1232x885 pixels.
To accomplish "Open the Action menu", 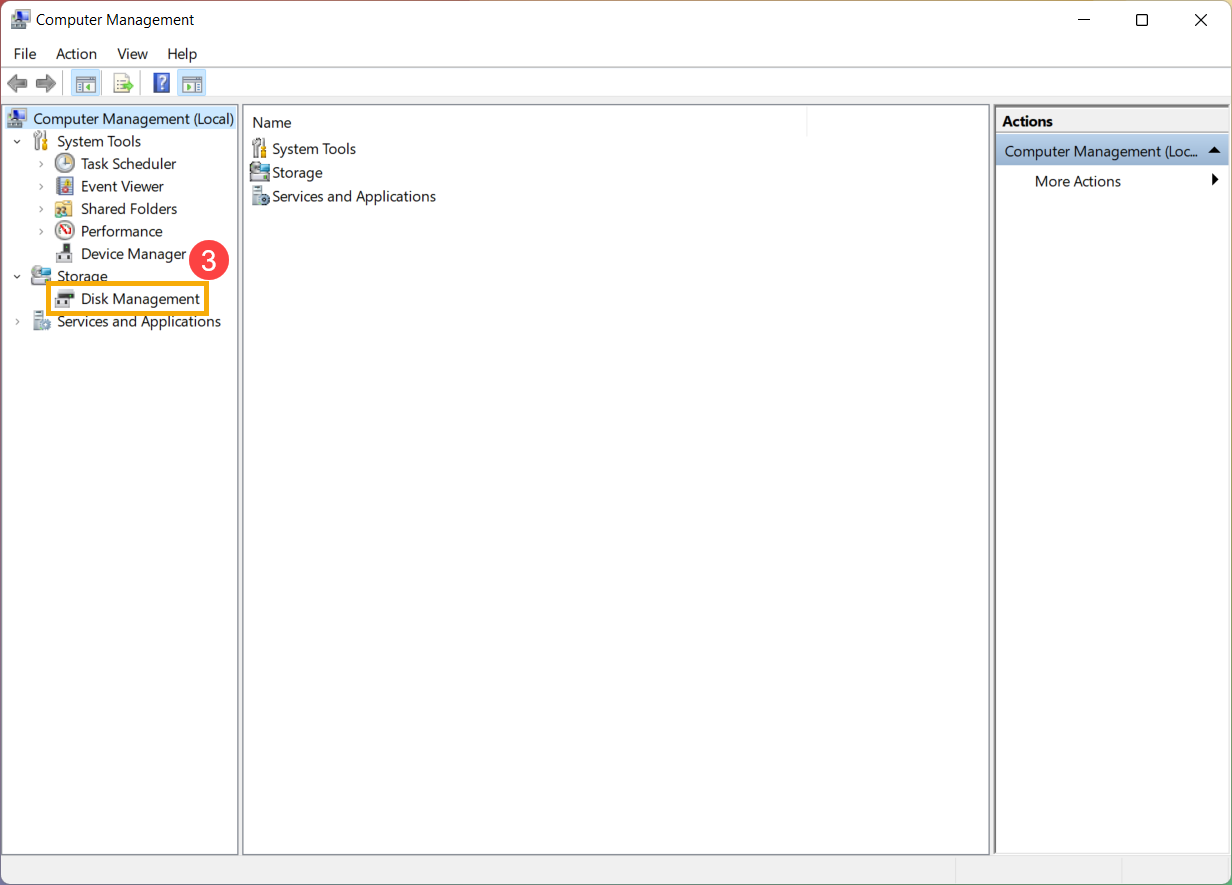I will click(x=76, y=54).
